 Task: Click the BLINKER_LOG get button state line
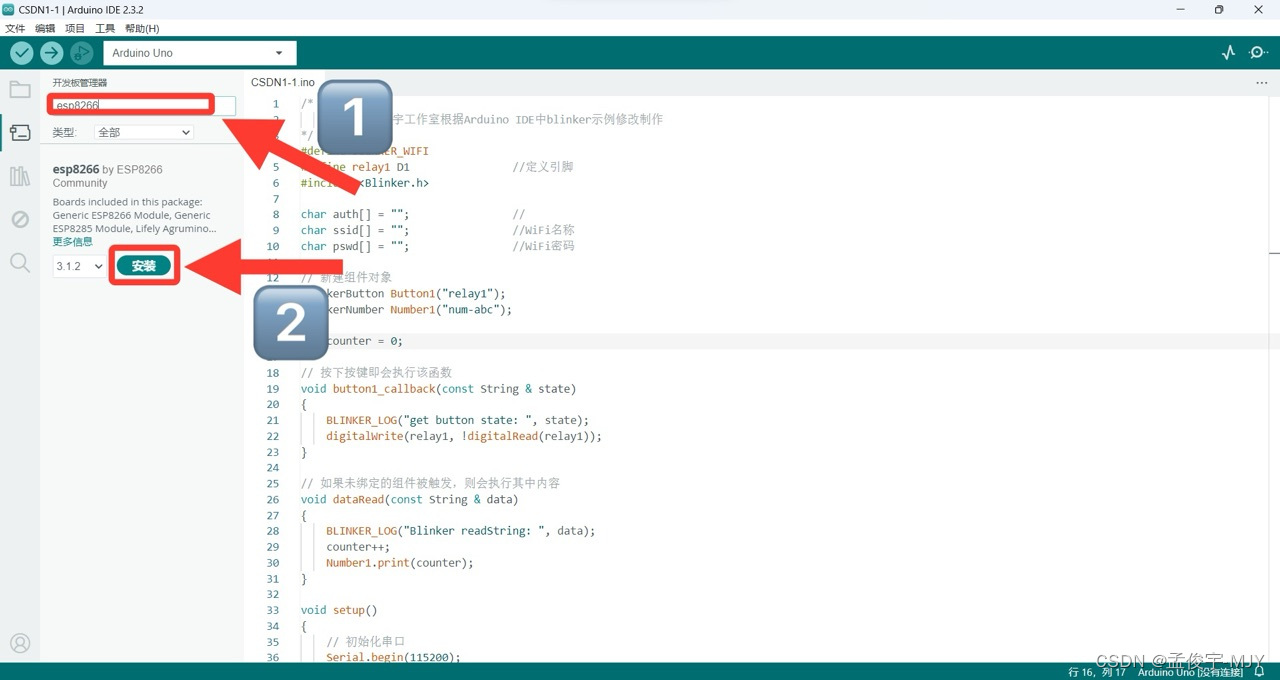(457, 420)
